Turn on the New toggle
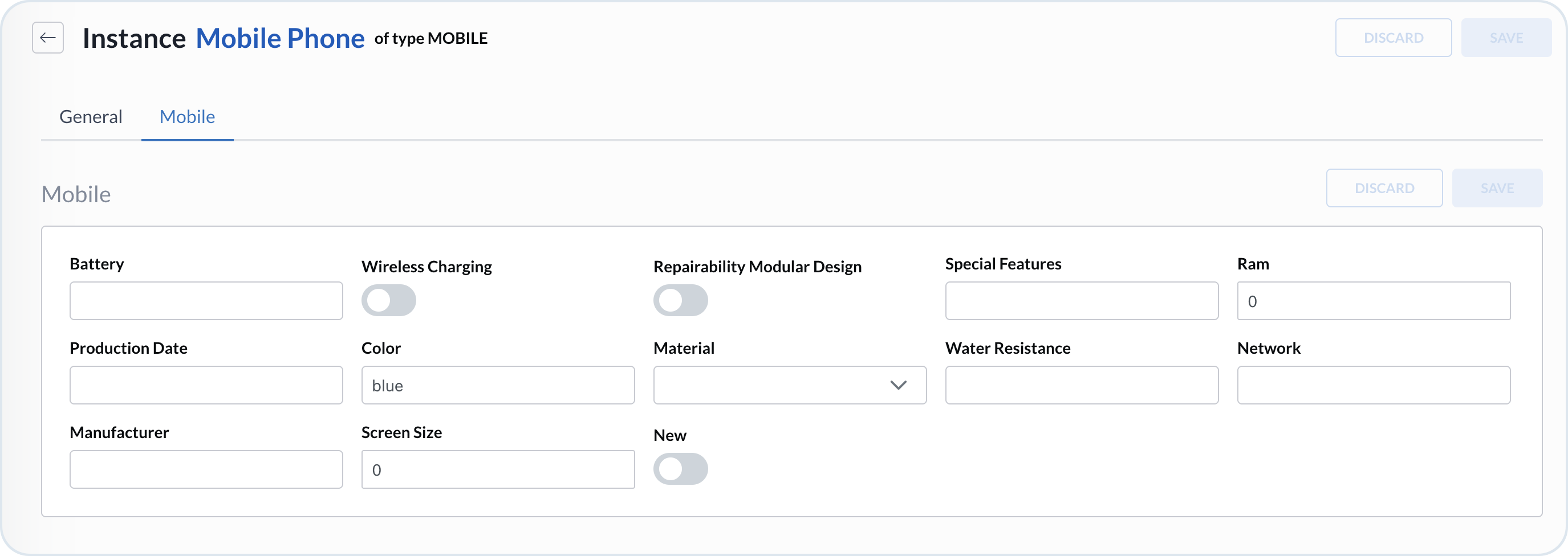Screen dimensions: 1568x556 tap(681, 469)
